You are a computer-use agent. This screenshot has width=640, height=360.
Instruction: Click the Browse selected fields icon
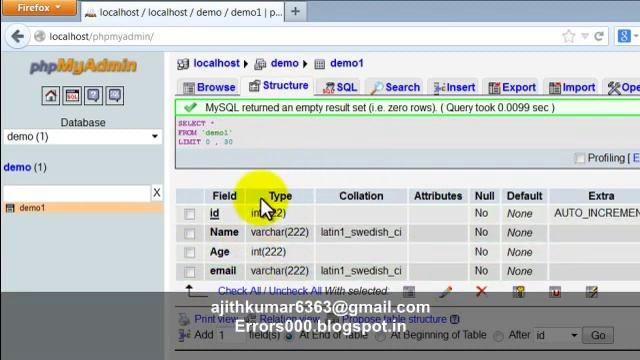(x=409, y=291)
